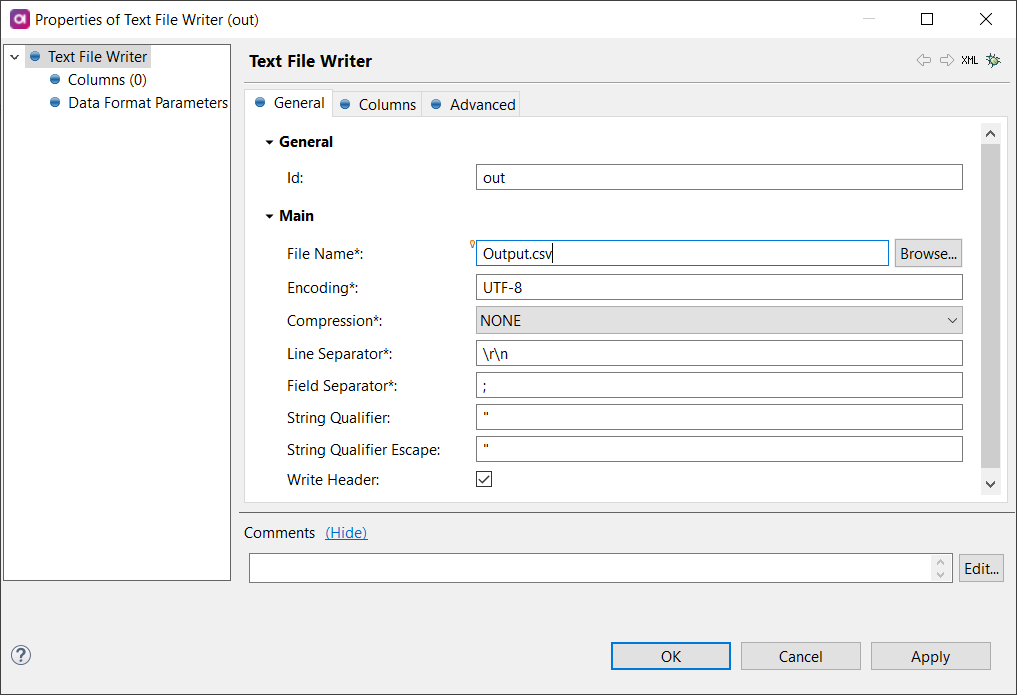Click the Data Format Parameters node icon
This screenshot has height=695, width=1017.
tap(56, 103)
